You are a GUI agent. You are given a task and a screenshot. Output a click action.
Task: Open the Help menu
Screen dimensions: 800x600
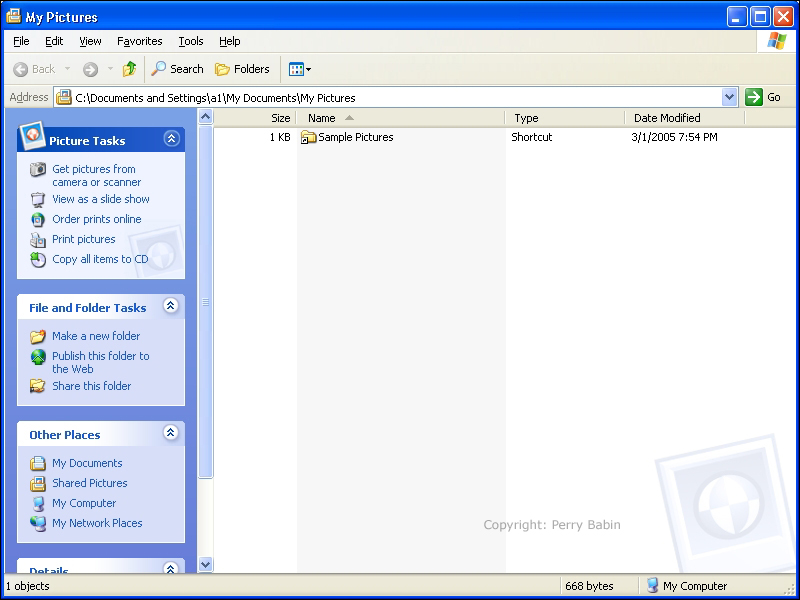tap(230, 41)
